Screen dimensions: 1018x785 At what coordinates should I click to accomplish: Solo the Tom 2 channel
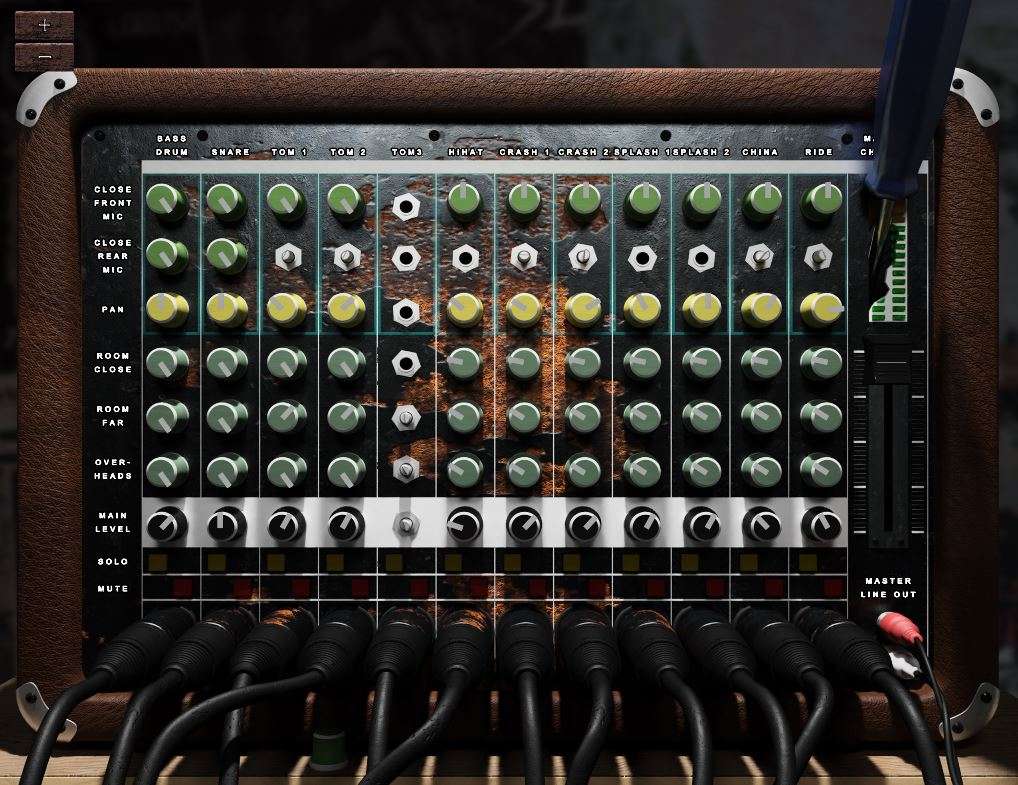(335, 562)
